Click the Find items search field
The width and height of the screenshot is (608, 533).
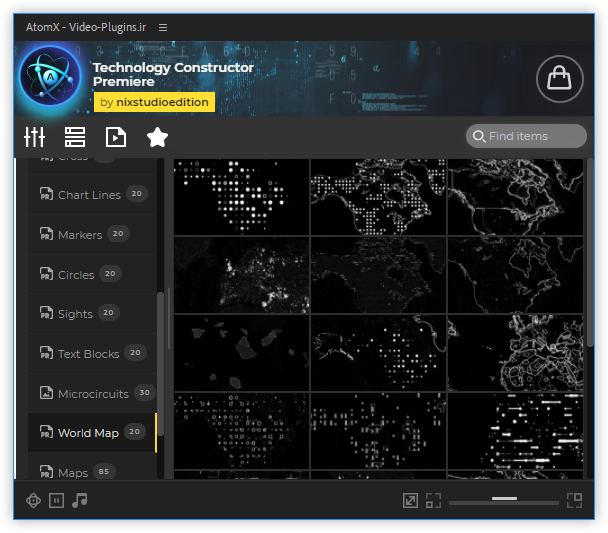[x=526, y=136]
